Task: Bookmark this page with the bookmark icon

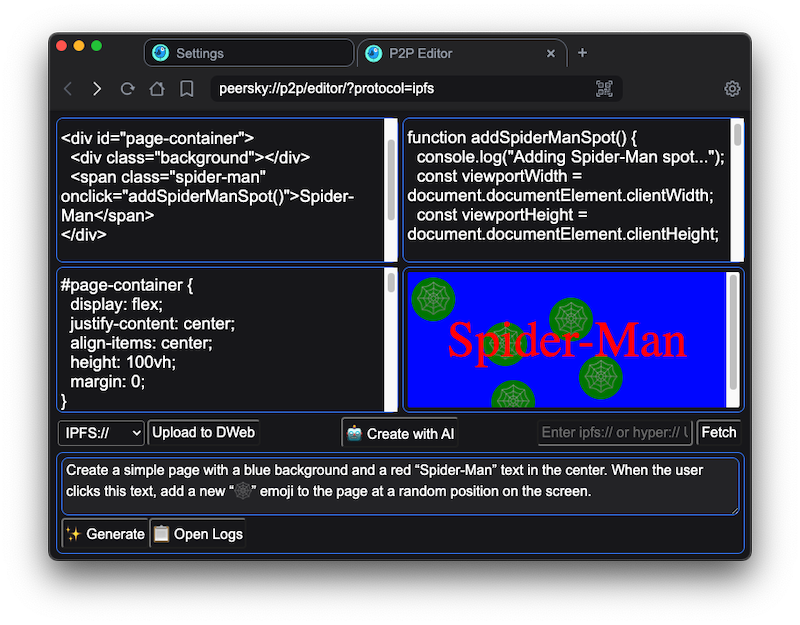Action: (x=187, y=89)
